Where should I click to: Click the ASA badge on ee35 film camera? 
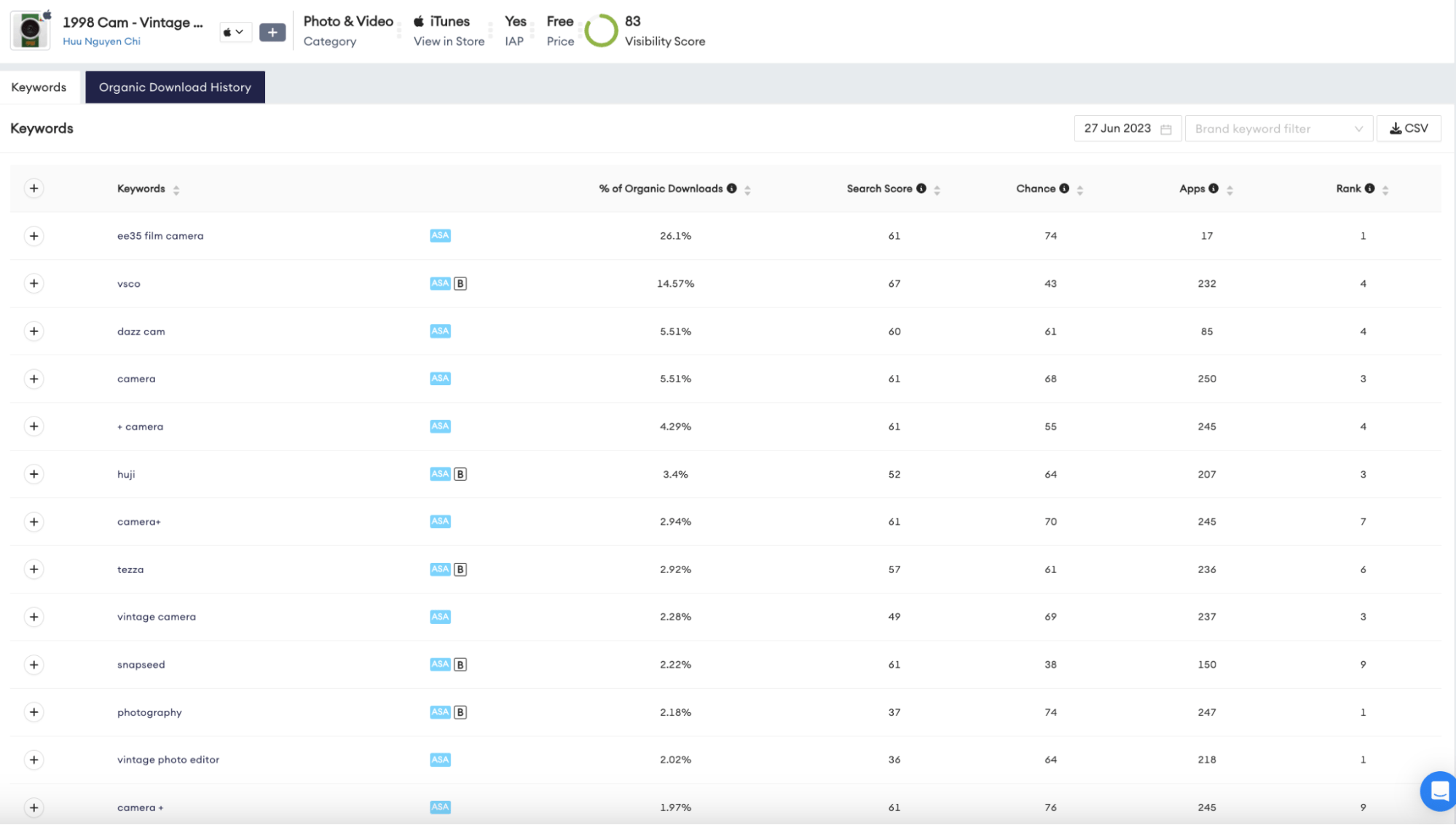click(440, 236)
